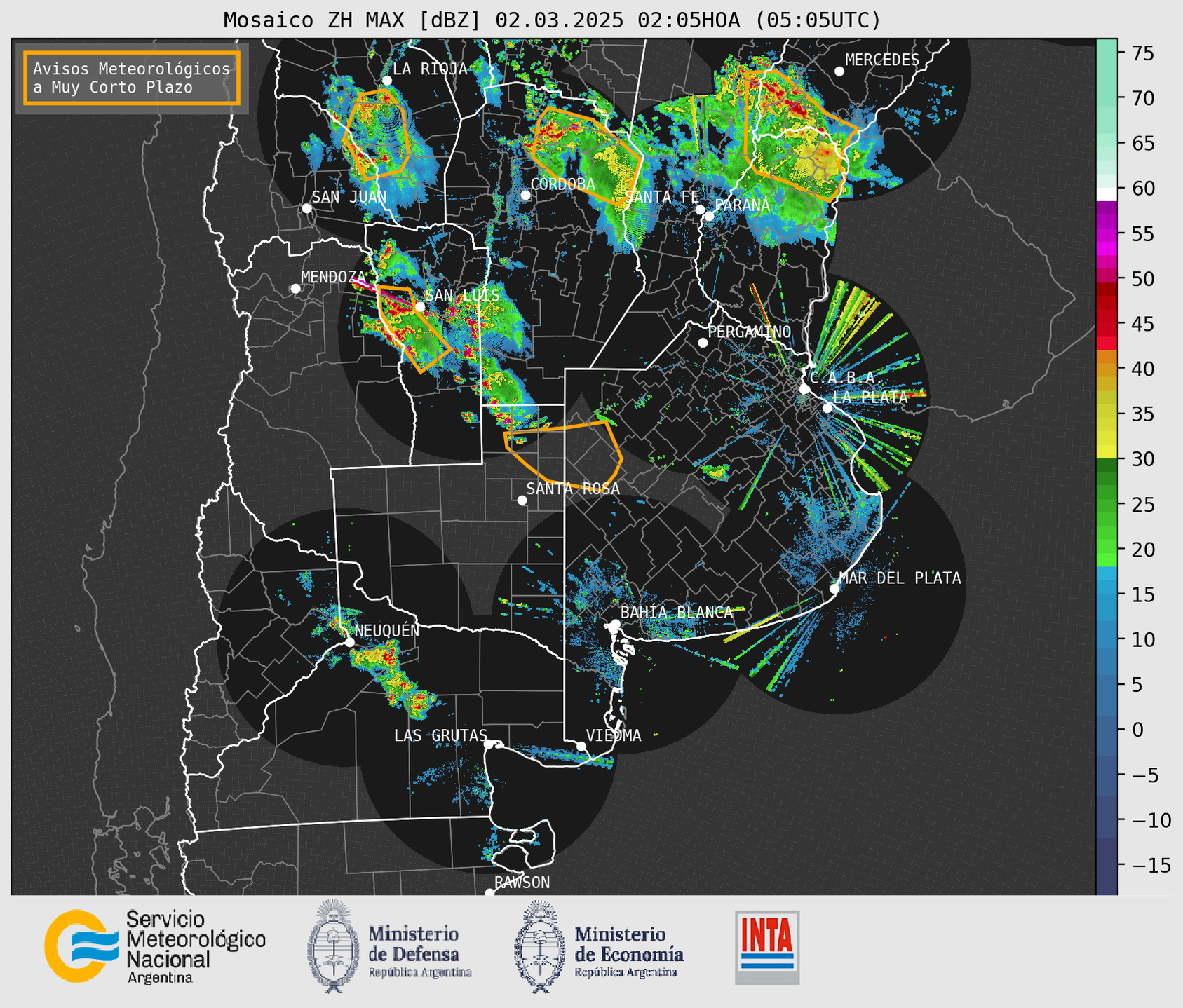
Task: Click the MERCEDES city label
Action: point(881,60)
